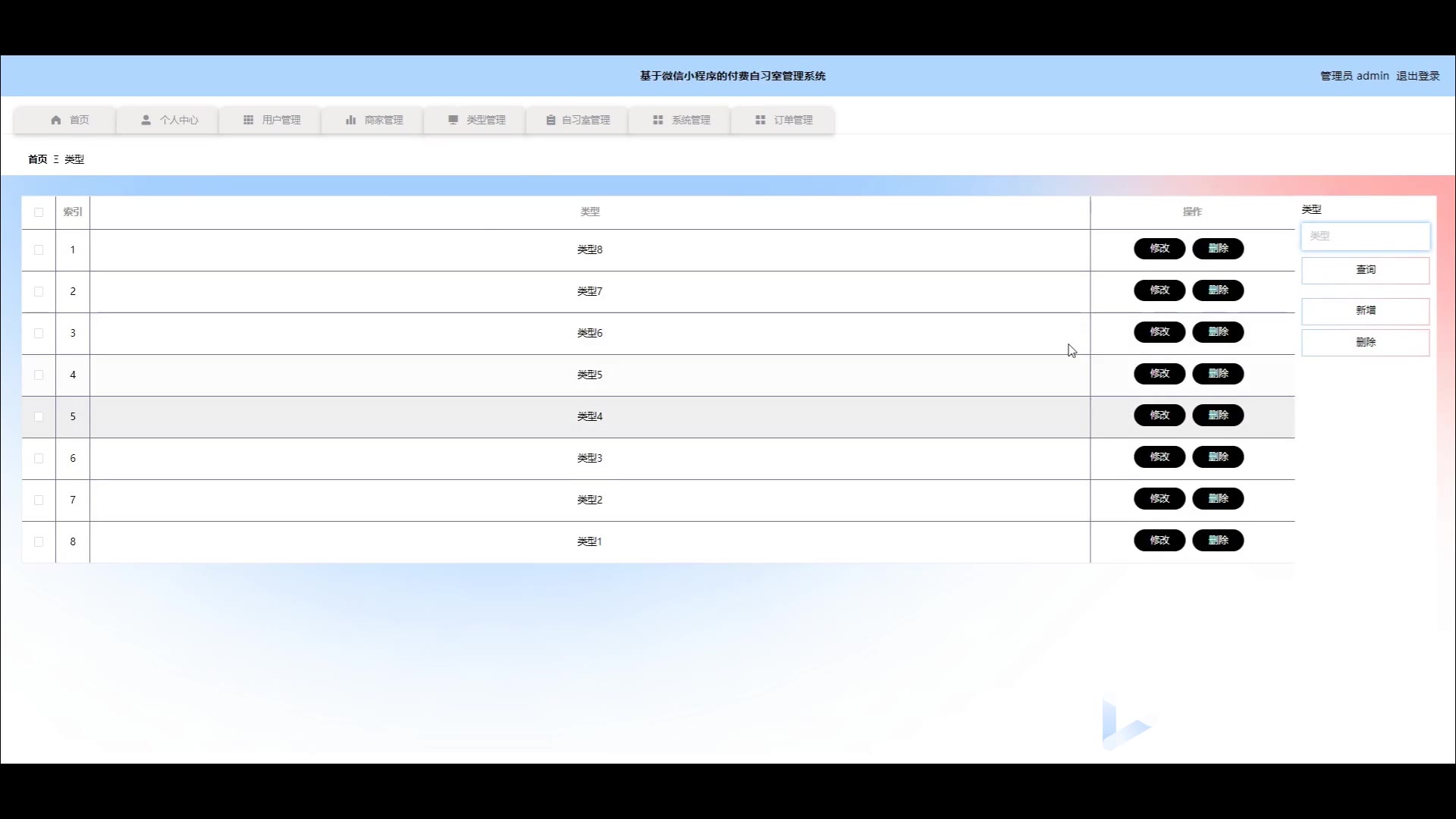Screen dimensions: 1456x819
Task: Check the checkbox for row 类型4
Action: [39, 416]
